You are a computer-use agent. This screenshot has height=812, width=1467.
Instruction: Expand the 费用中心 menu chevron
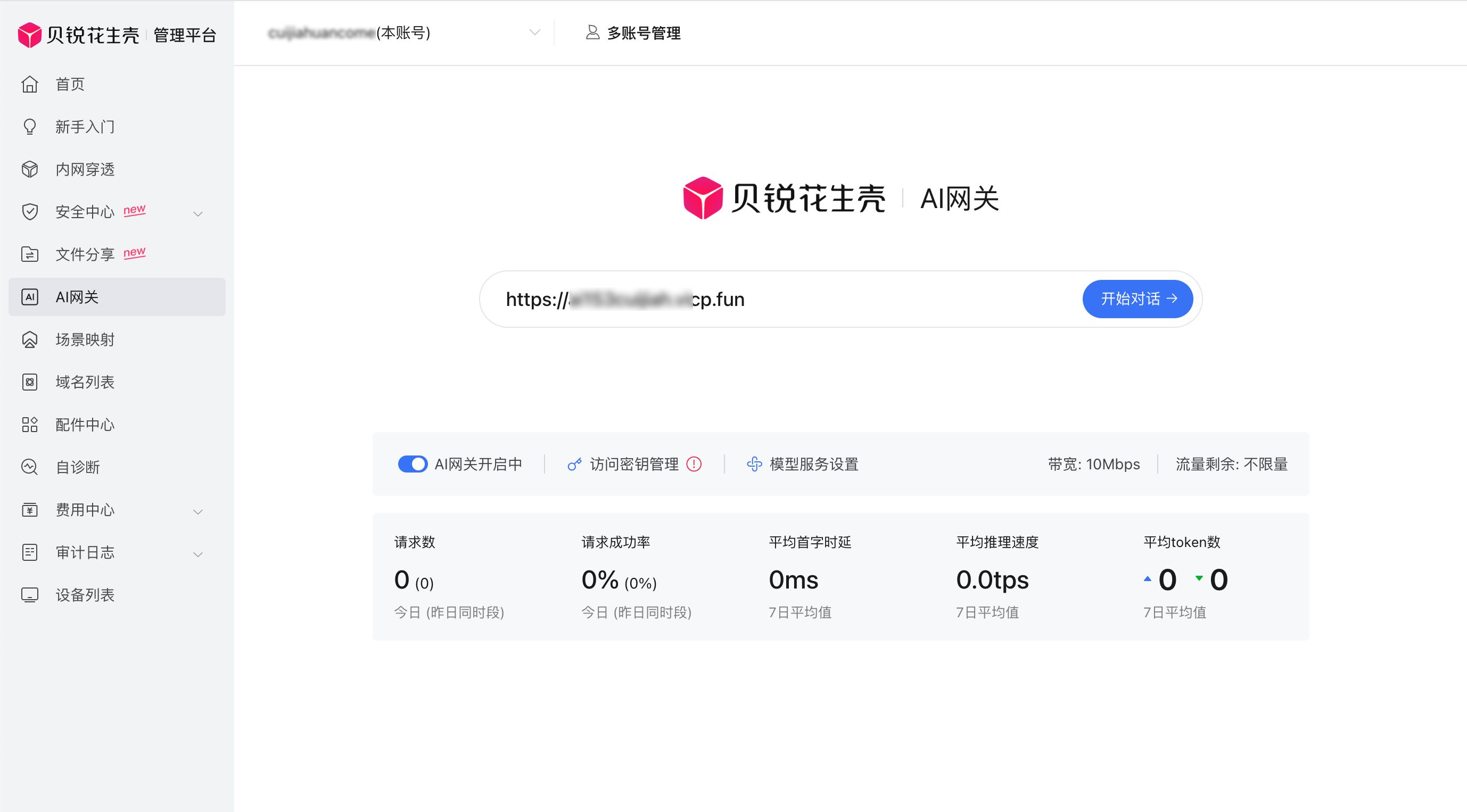pyautogui.click(x=197, y=512)
